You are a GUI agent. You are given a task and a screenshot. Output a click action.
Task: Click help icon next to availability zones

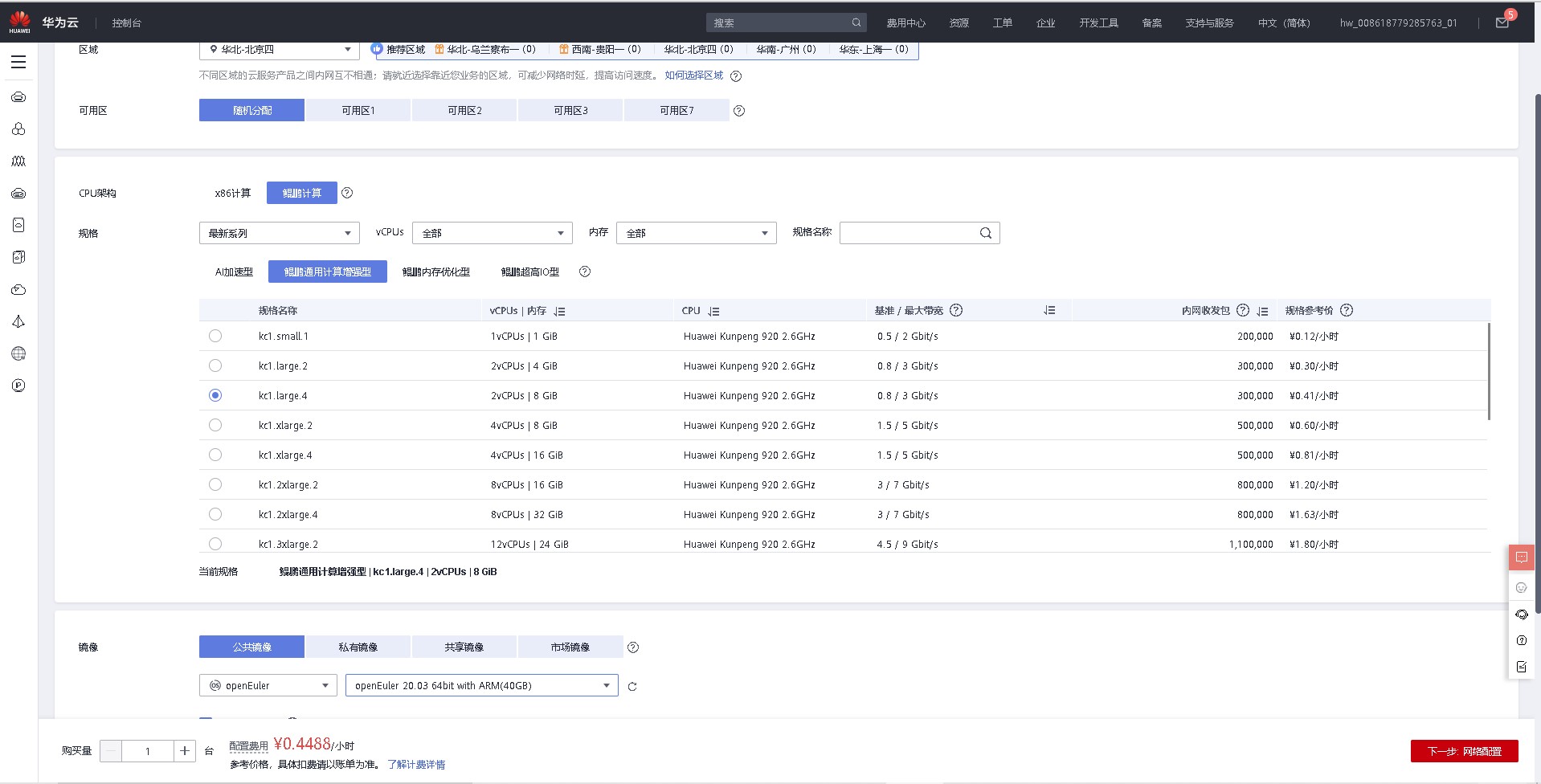(x=739, y=111)
